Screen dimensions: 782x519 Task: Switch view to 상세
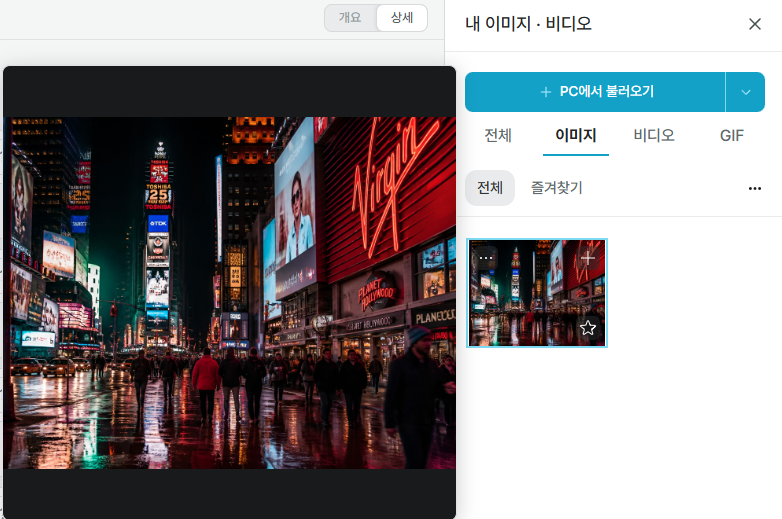pyautogui.click(x=401, y=17)
